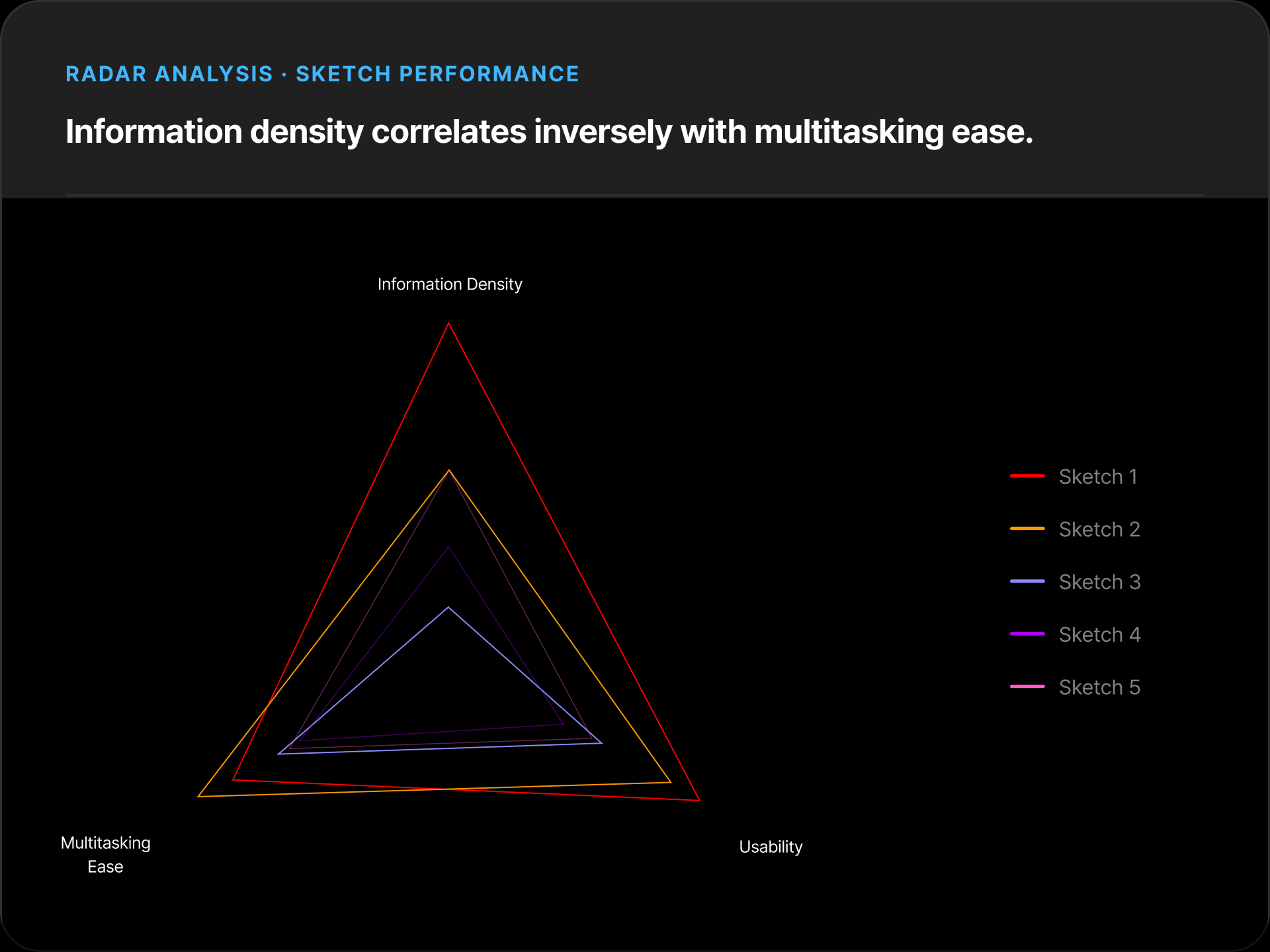Image resolution: width=1270 pixels, height=952 pixels.
Task: Click the Sketch 5 legend label
Action: [x=1099, y=688]
